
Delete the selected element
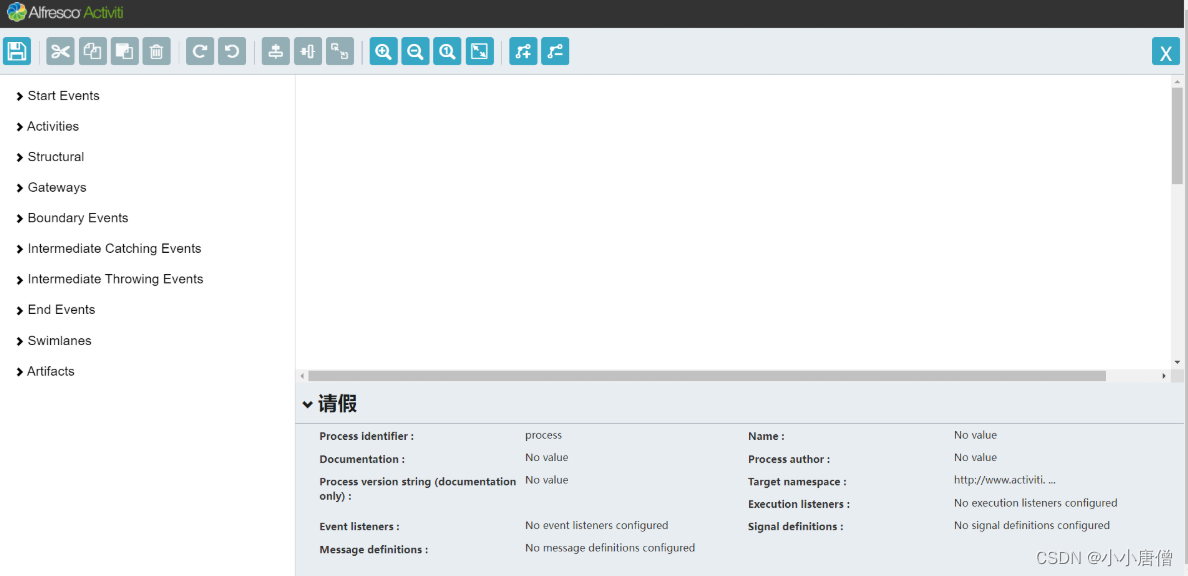156,50
